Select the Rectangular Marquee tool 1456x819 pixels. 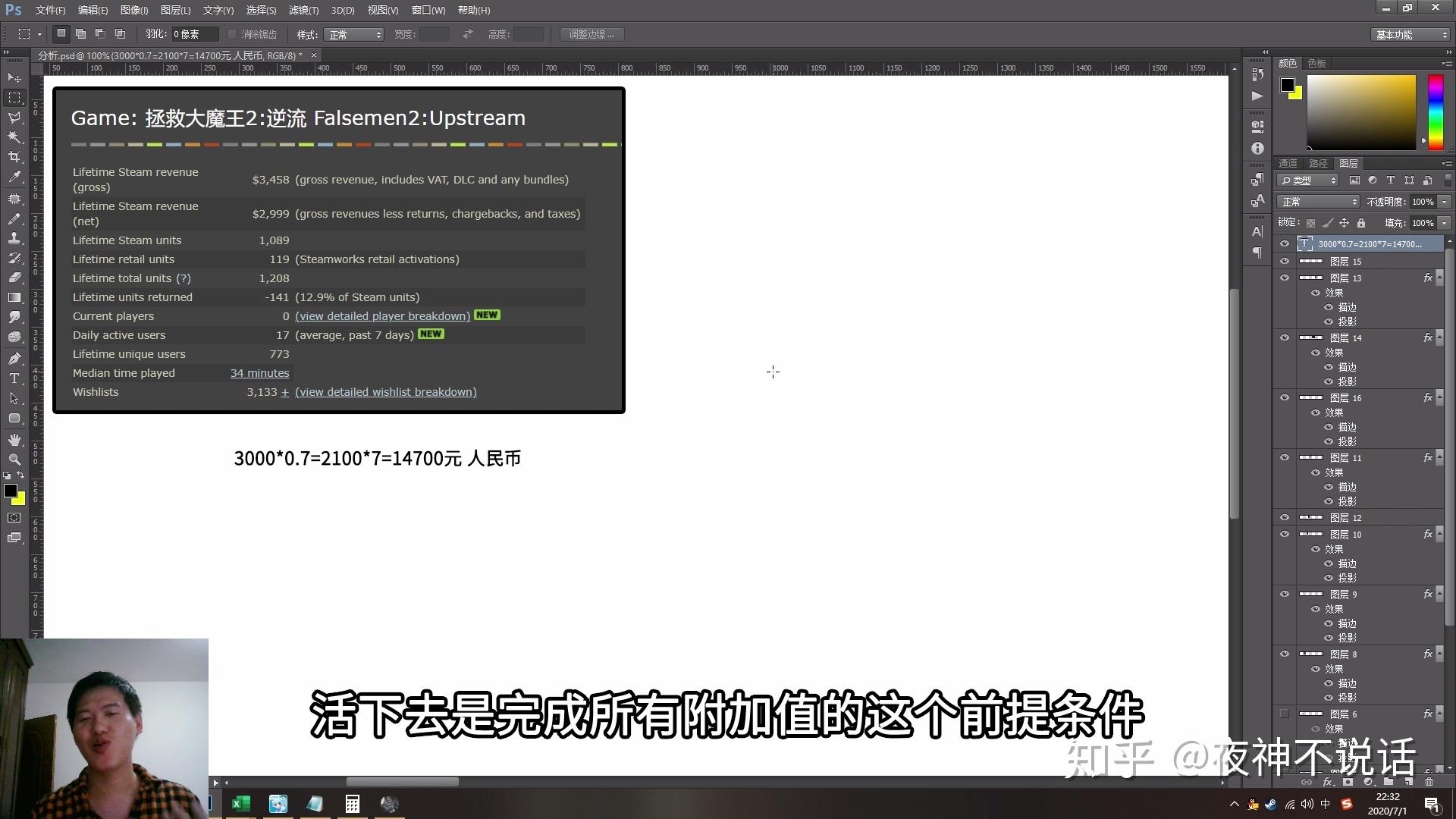click(x=14, y=98)
